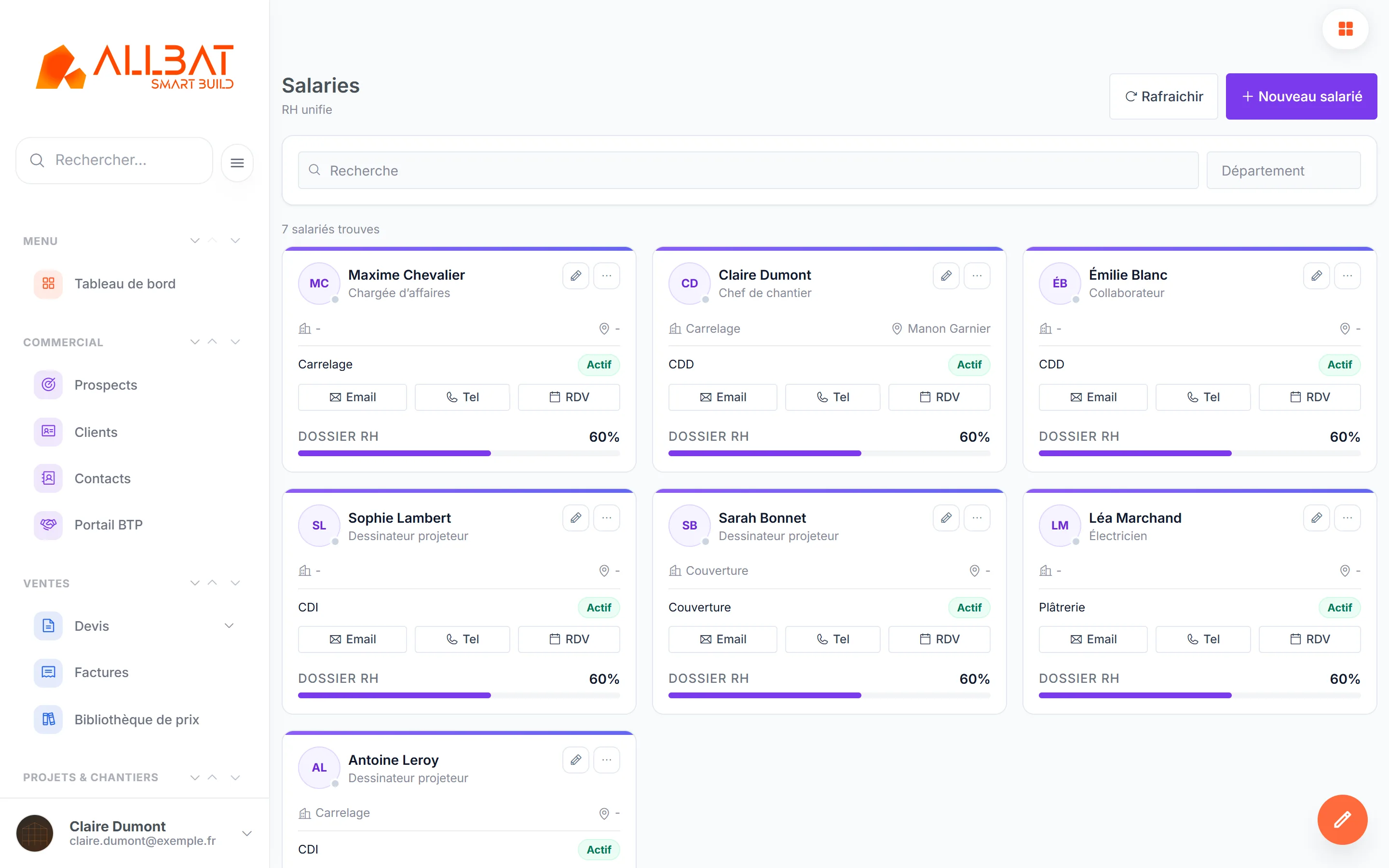This screenshot has height=868, width=1389.
Task: Edit Émilie Blanc using pencil icon
Action: tap(1317, 275)
